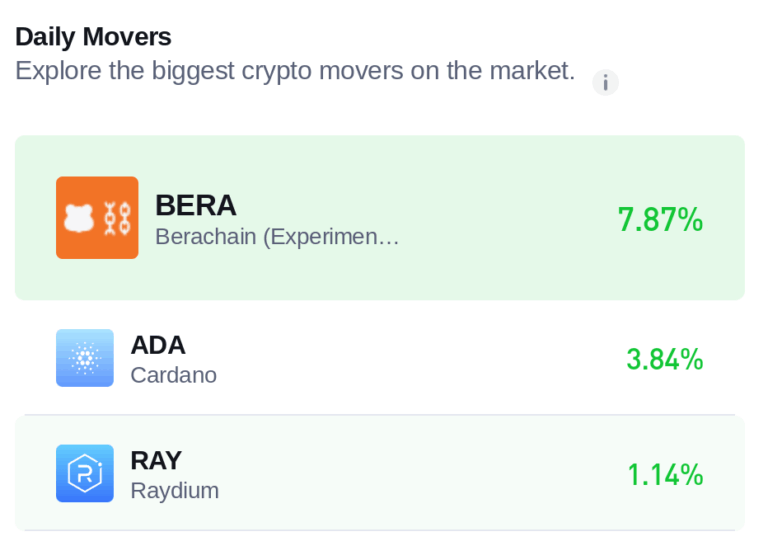The height and width of the screenshot is (546, 768).
Task: Open the RAY ticker label
Action: 156,461
